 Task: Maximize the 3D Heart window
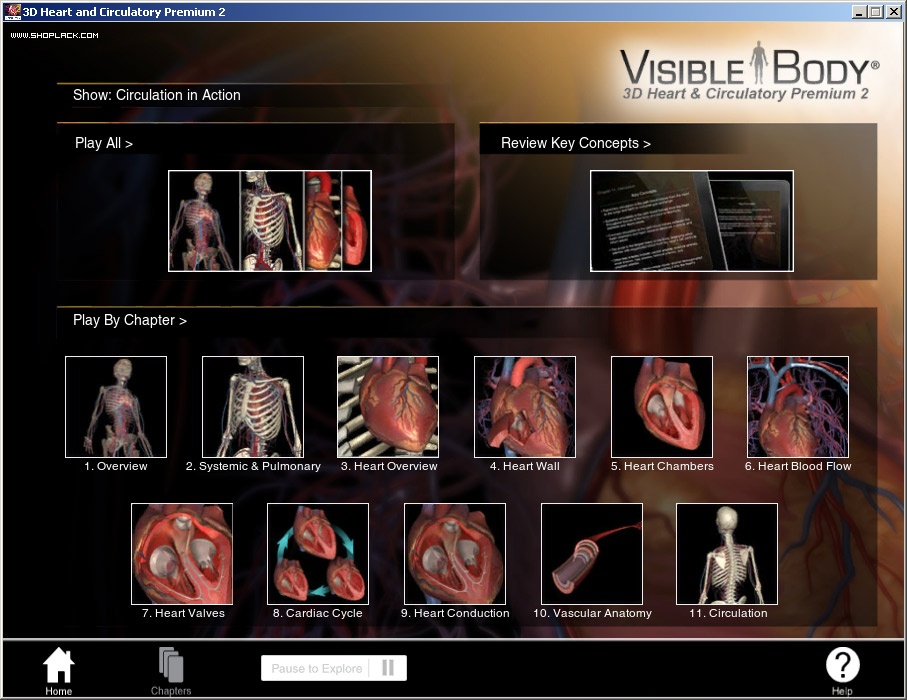coord(876,12)
